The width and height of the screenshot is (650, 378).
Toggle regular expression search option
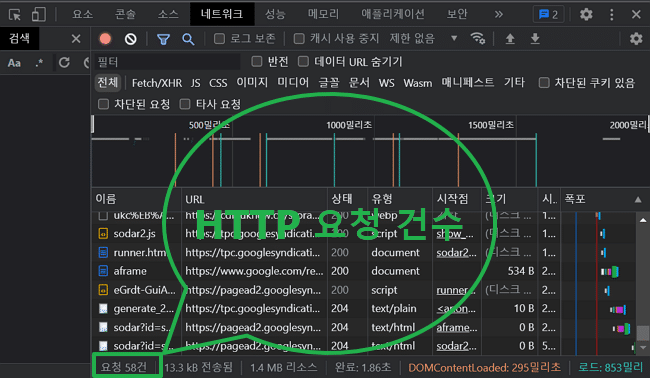(39, 63)
